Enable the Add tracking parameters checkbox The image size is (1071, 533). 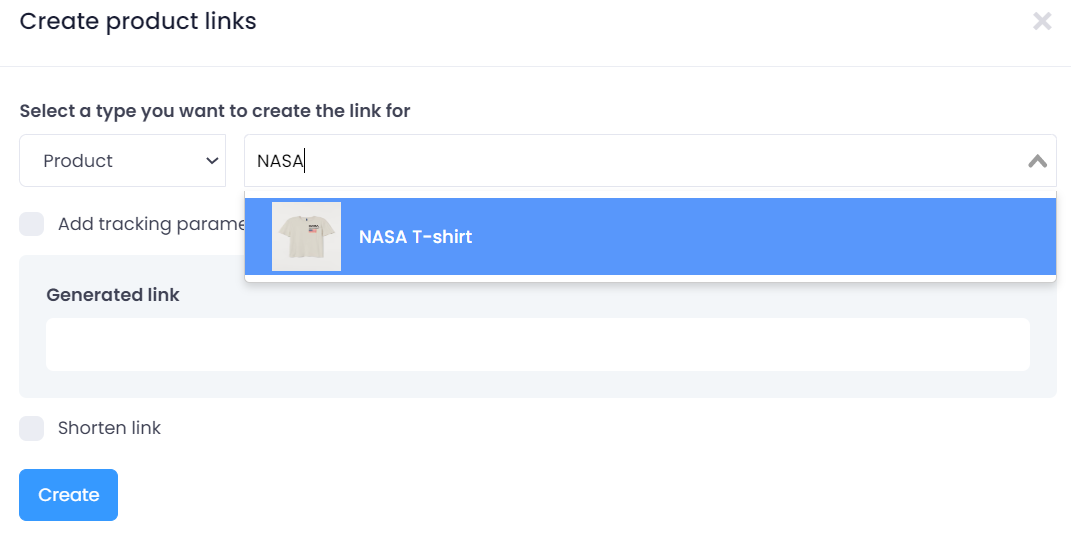click(32, 224)
